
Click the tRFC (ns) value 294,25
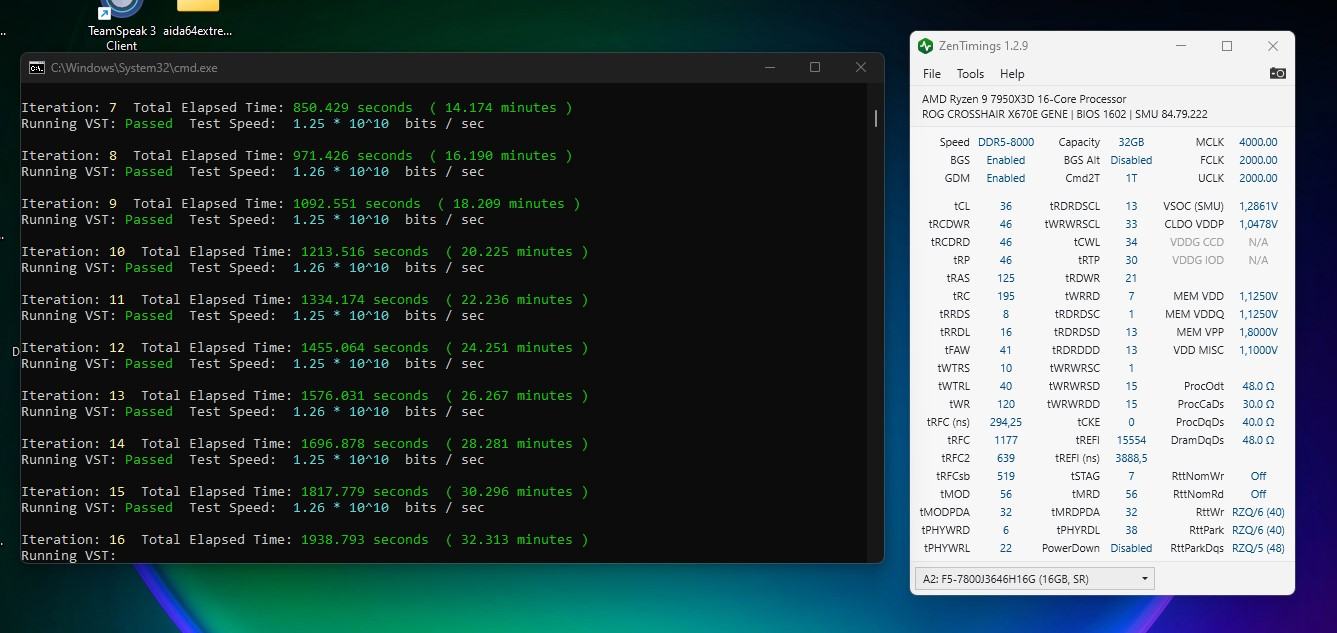[1006, 422]
